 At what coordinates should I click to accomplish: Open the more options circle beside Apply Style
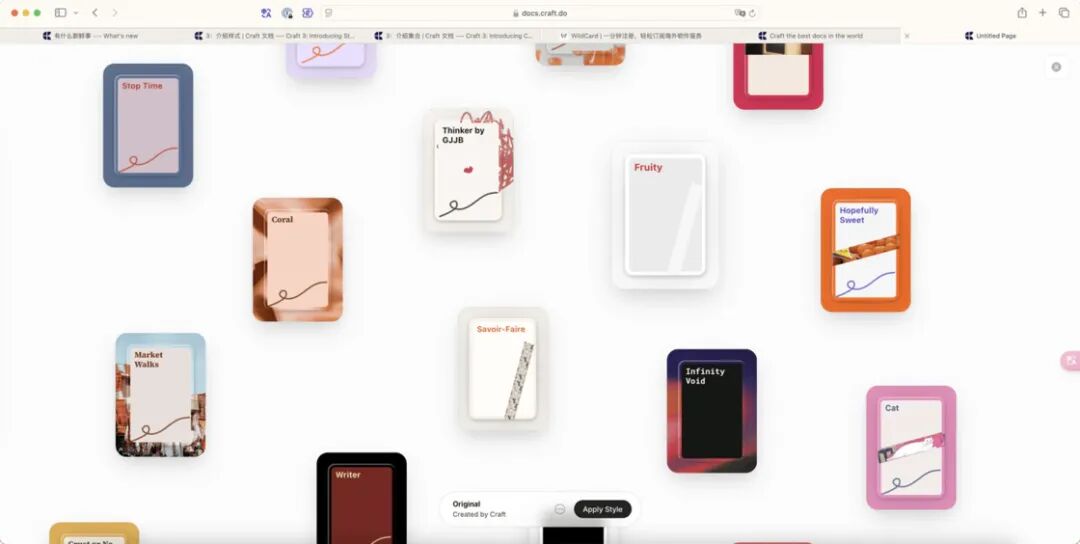[x=560, y=509]
